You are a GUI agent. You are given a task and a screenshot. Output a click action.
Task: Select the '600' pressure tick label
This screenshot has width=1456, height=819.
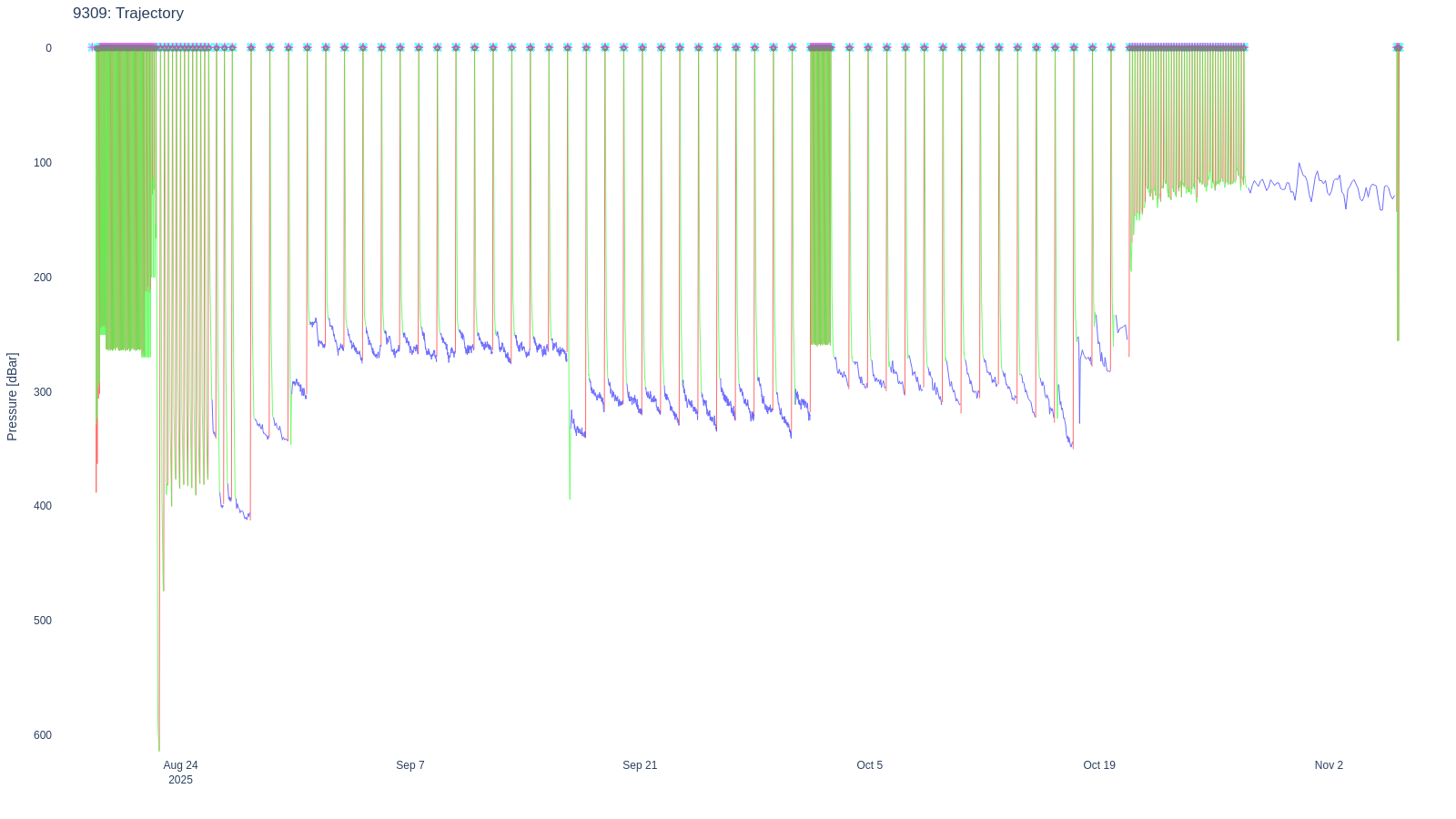43,735
